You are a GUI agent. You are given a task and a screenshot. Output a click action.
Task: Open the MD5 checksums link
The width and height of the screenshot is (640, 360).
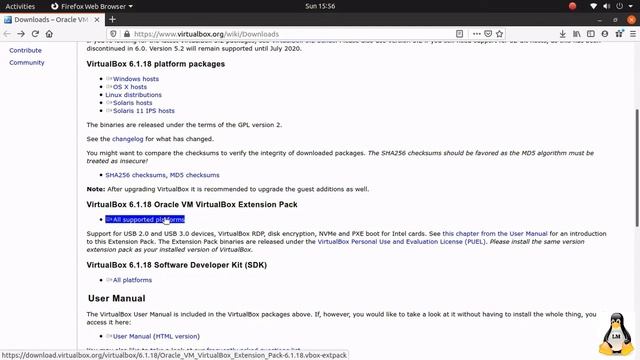[x=194, y=175]
